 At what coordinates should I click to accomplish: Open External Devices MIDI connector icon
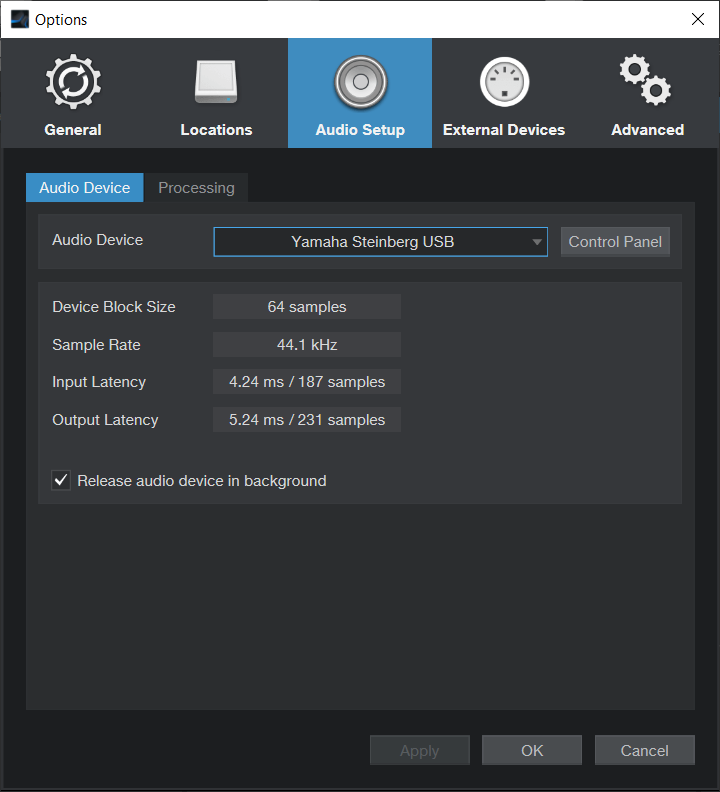click(504, 84)
